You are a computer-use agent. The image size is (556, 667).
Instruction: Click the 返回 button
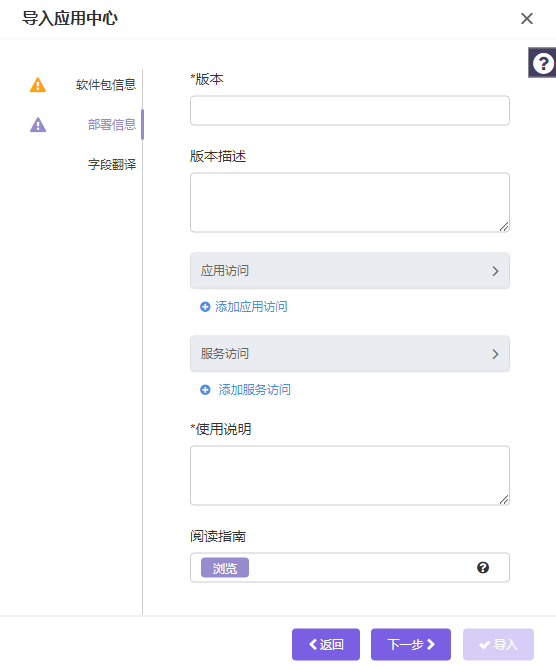(326, 644)
